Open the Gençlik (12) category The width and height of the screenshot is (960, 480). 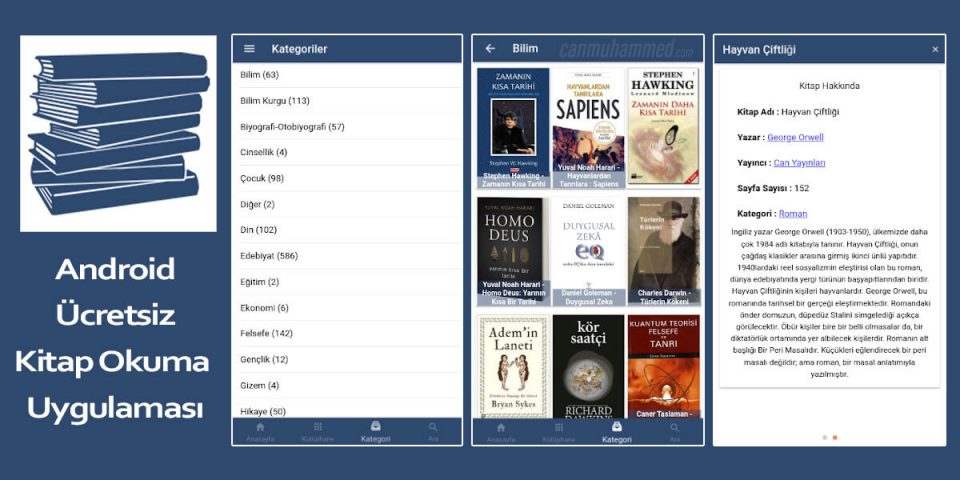pos(347,359)
